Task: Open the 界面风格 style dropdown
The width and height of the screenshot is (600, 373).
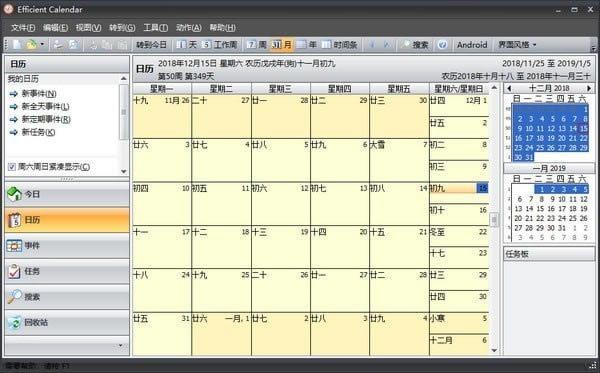Action: click(x=517, y=45)
